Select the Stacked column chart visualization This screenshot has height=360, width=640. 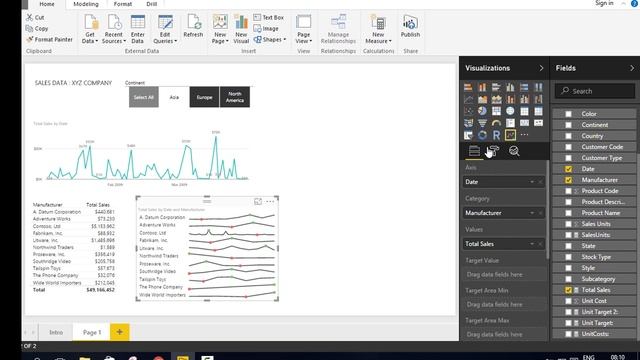click(x=482, y=87)
